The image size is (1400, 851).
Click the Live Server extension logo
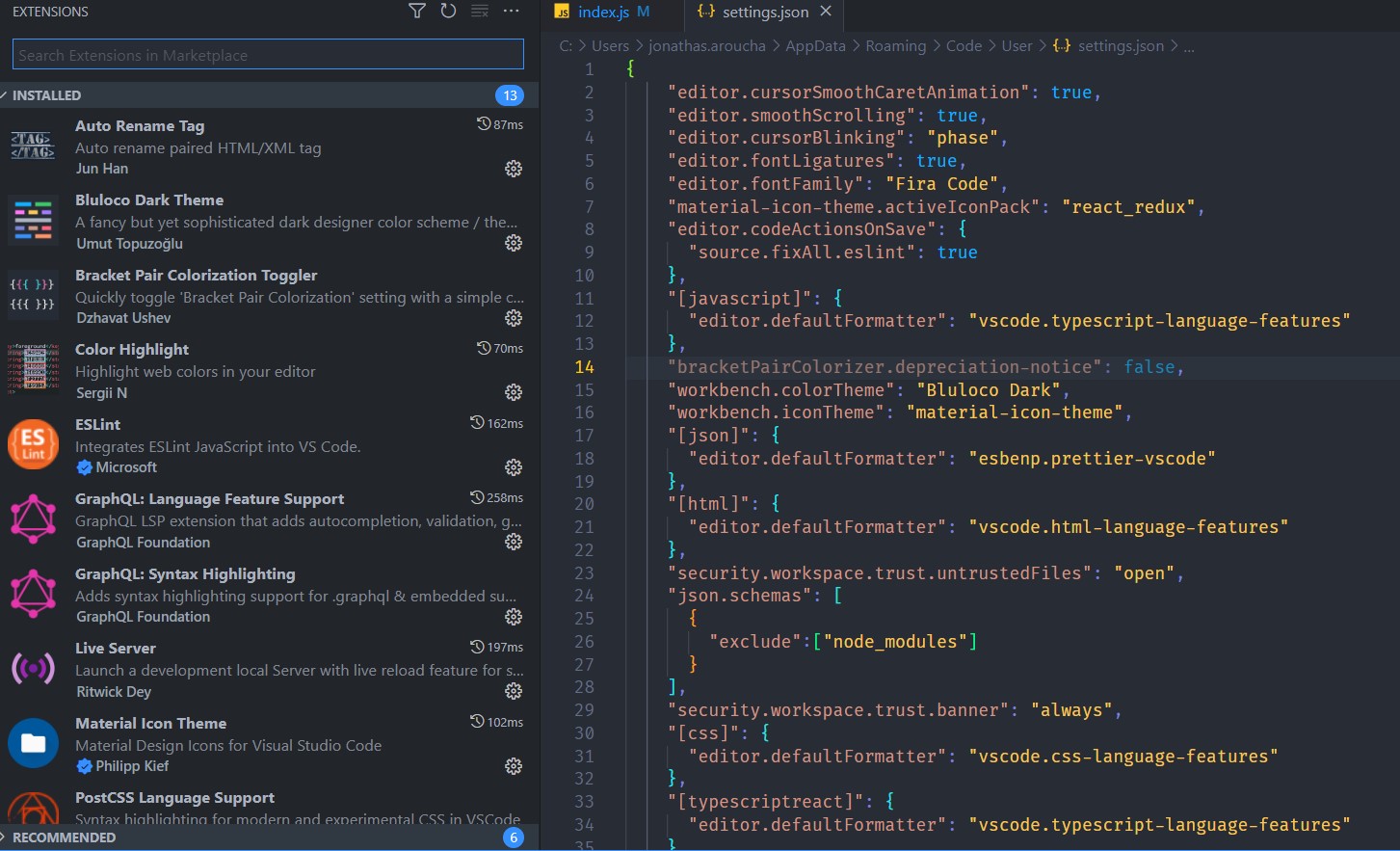coord(34,668)
